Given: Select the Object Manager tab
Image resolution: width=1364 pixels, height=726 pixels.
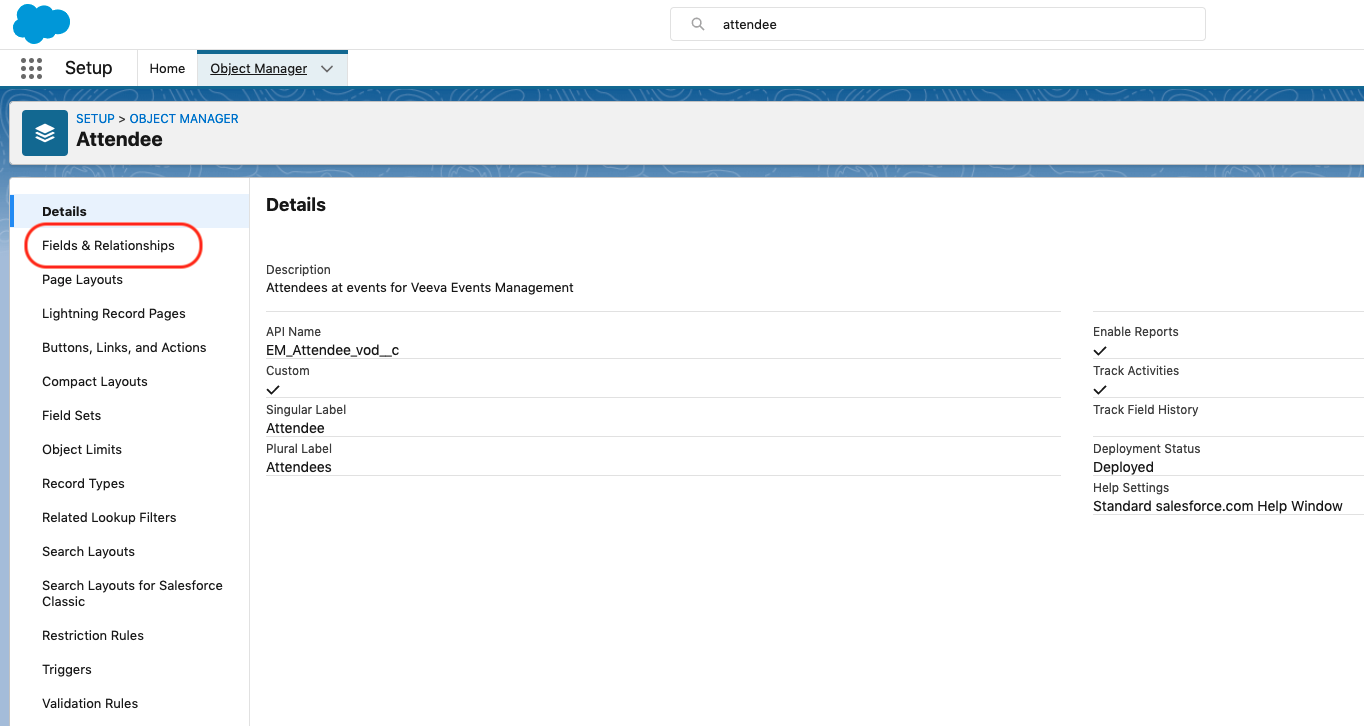Looking at the screenshot, I should 258,69.
